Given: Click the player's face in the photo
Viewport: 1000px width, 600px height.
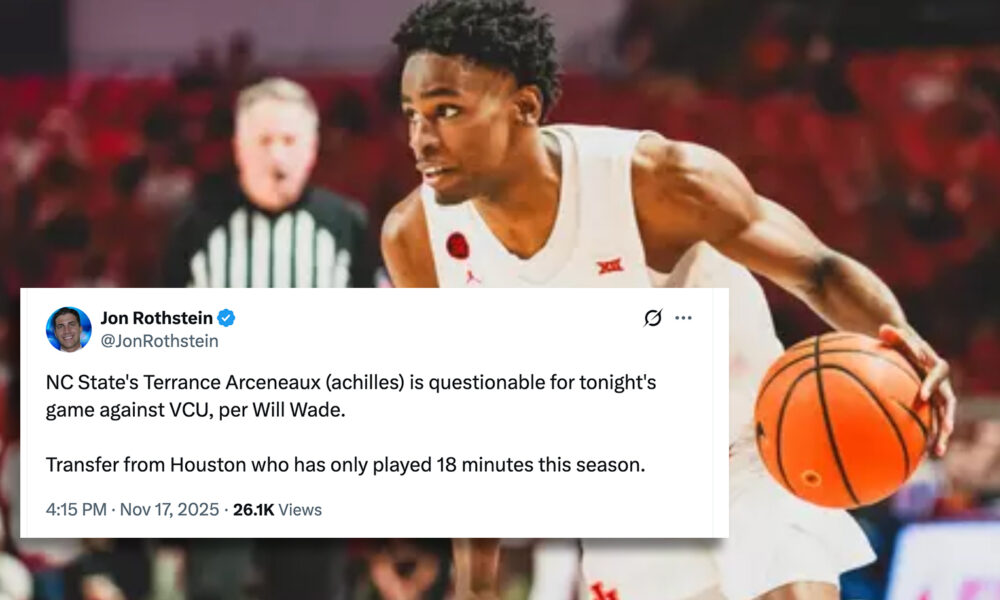Looking at the screenshot, I should [460, 128].
